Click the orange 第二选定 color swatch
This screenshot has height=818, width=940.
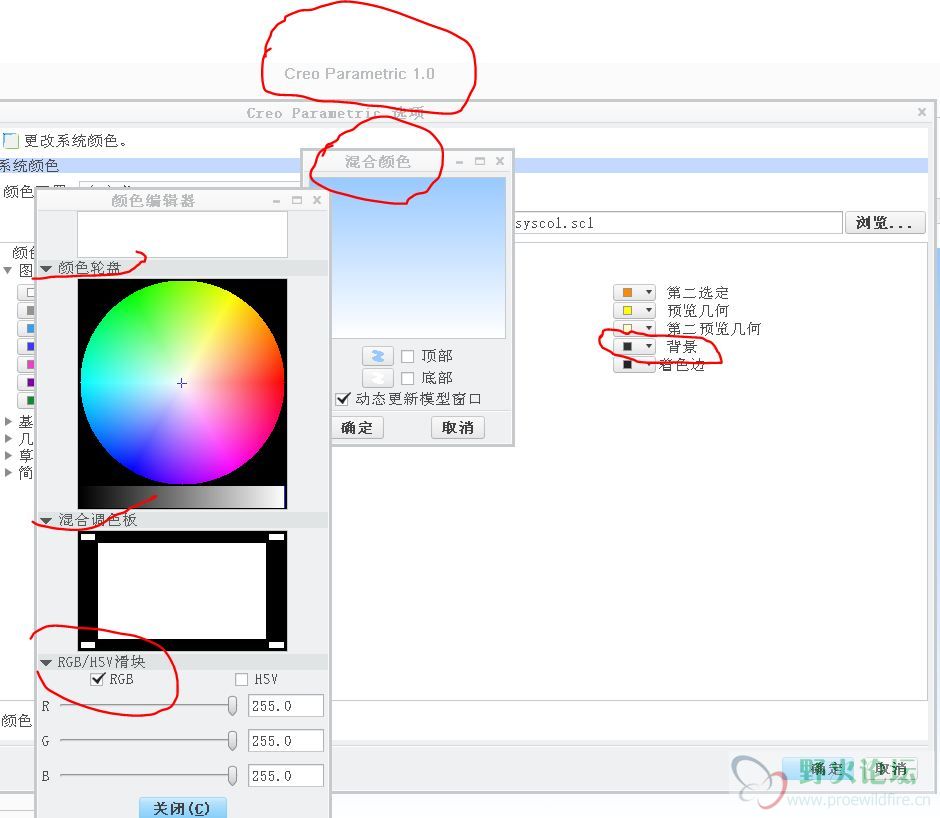pos(628,293)
